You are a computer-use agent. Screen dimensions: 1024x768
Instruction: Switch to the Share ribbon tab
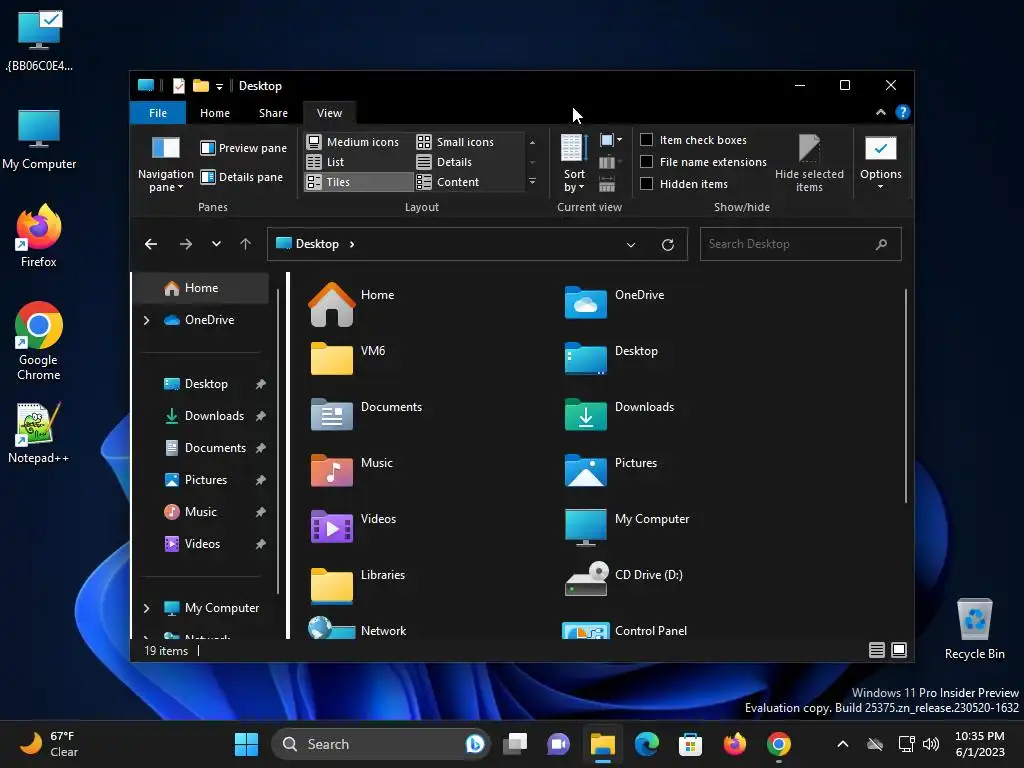click(x=273, y=113)
